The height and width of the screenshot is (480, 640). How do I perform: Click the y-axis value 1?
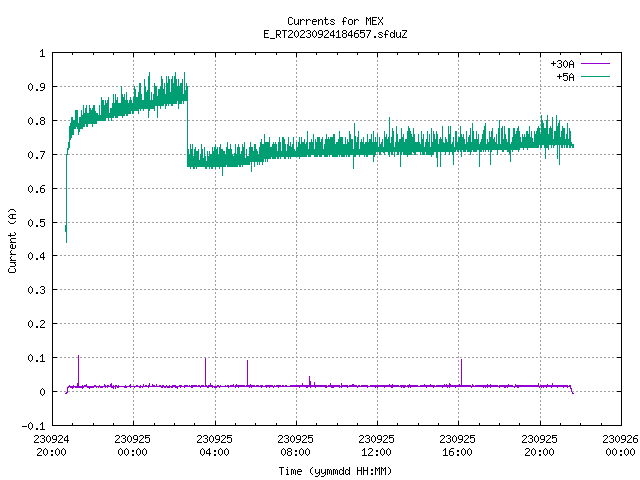pyautogui.click(x=42, y=53)
